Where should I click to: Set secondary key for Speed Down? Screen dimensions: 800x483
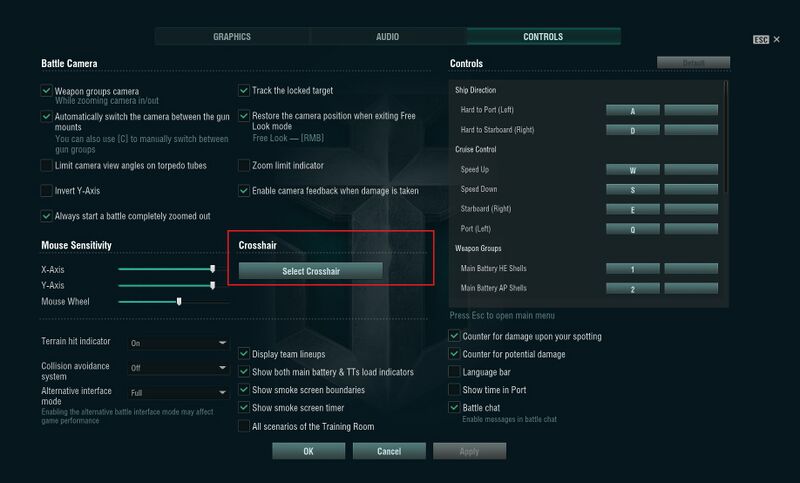point(691,189)
